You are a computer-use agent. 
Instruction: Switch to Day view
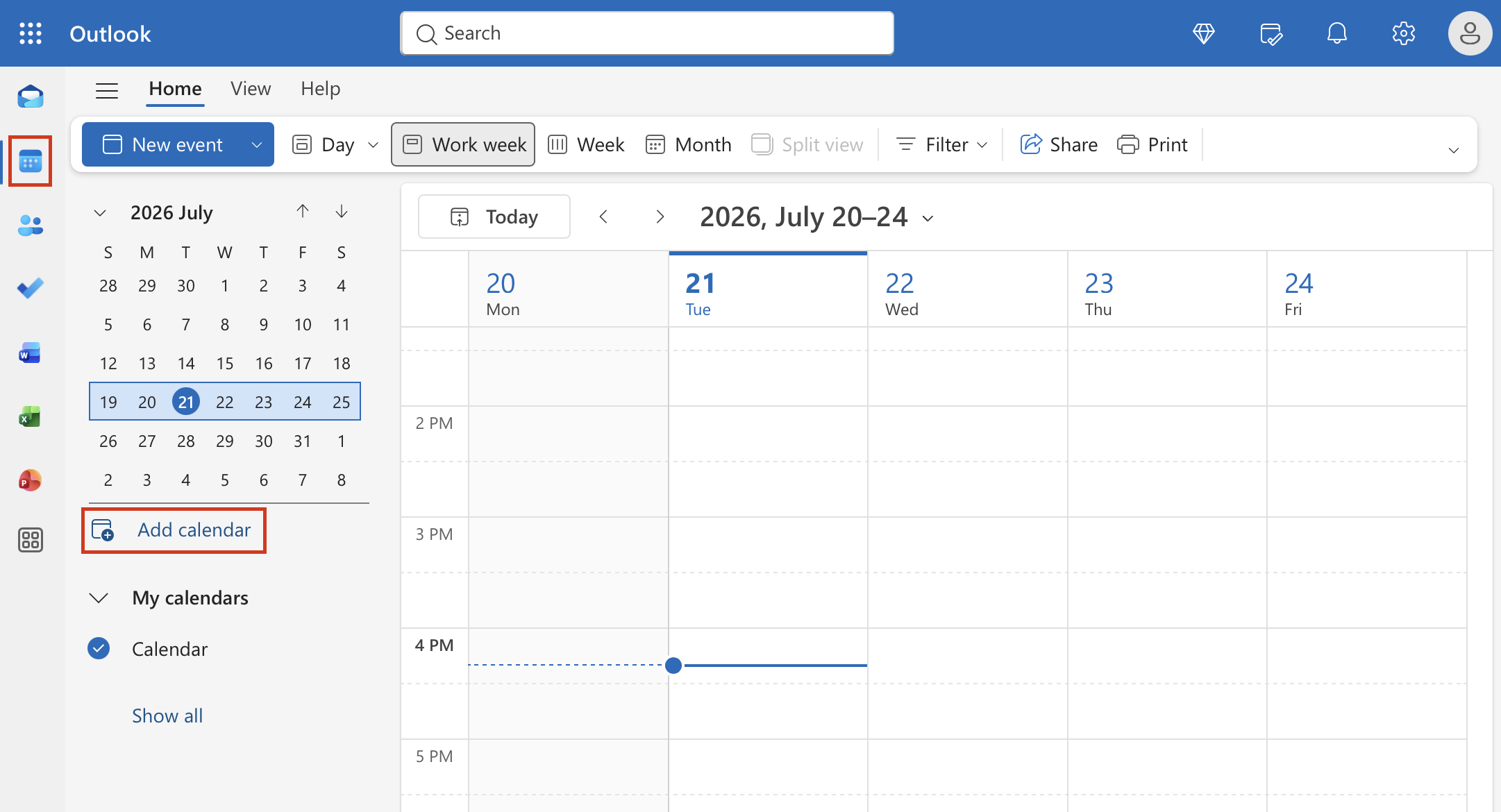pyautogui.click(x=324, y=144)
